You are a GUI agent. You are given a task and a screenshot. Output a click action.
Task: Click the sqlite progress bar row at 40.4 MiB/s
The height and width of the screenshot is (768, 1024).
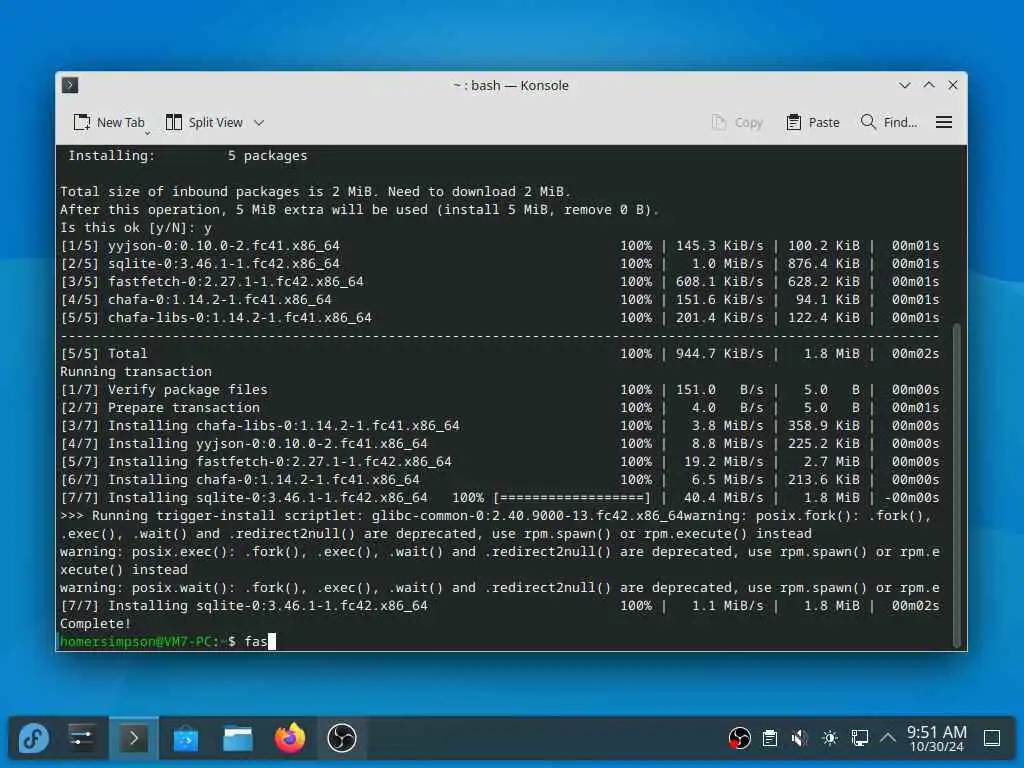pyautogui.click(x=500, y=498)
